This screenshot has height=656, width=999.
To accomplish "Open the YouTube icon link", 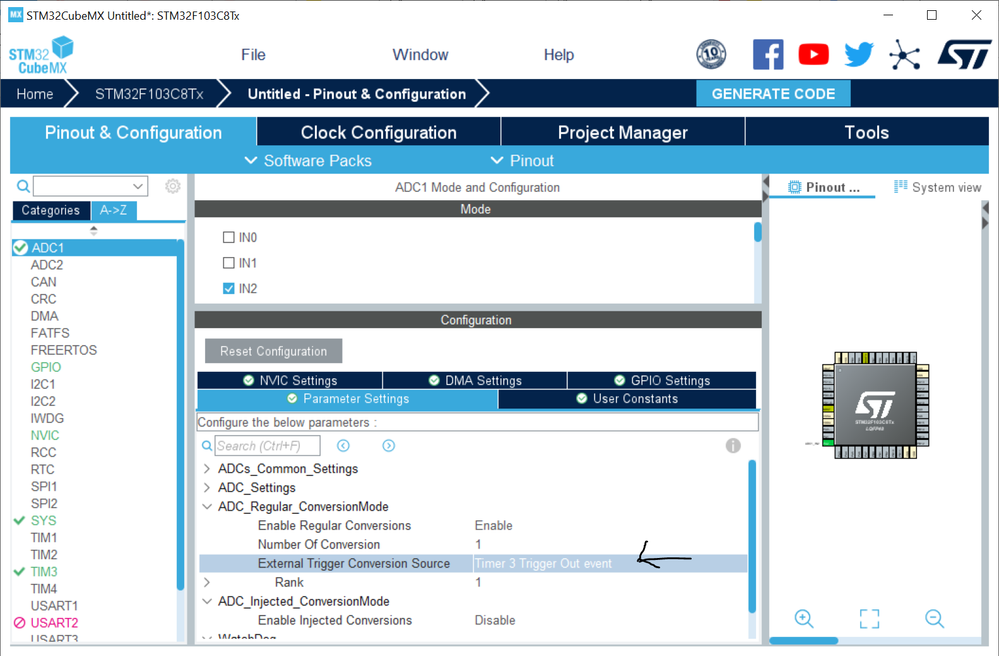I will (814, 55).
